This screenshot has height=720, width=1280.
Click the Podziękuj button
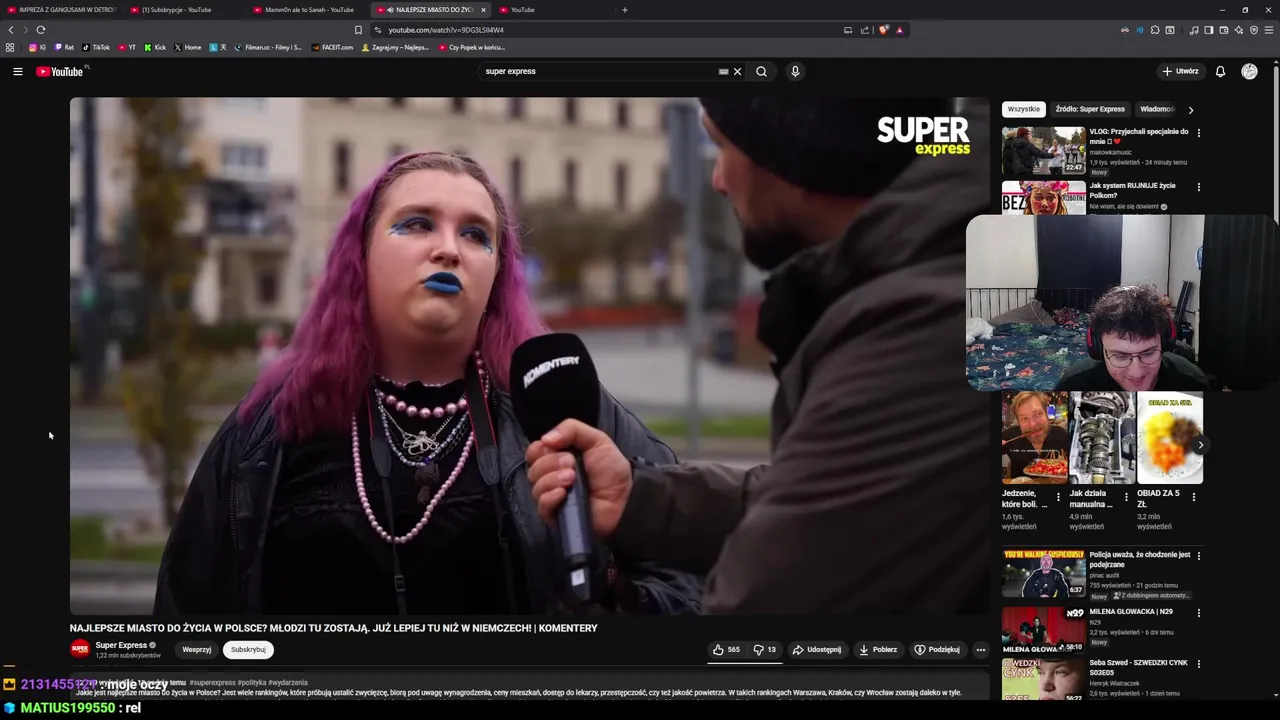pyautogui.click(x=937, y=649)
